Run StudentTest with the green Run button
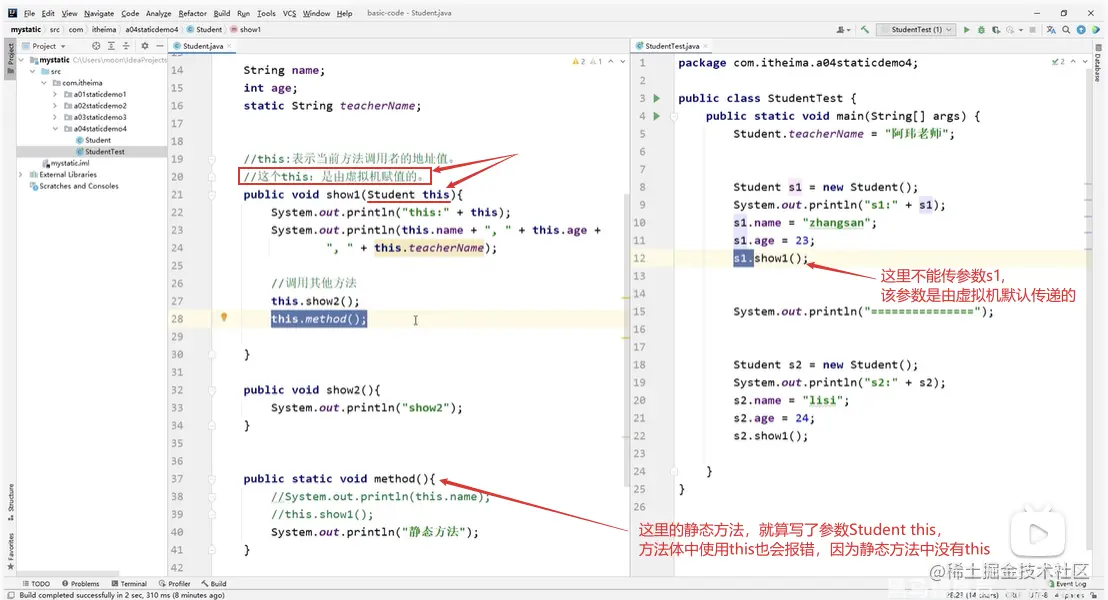 pos(967,30)
